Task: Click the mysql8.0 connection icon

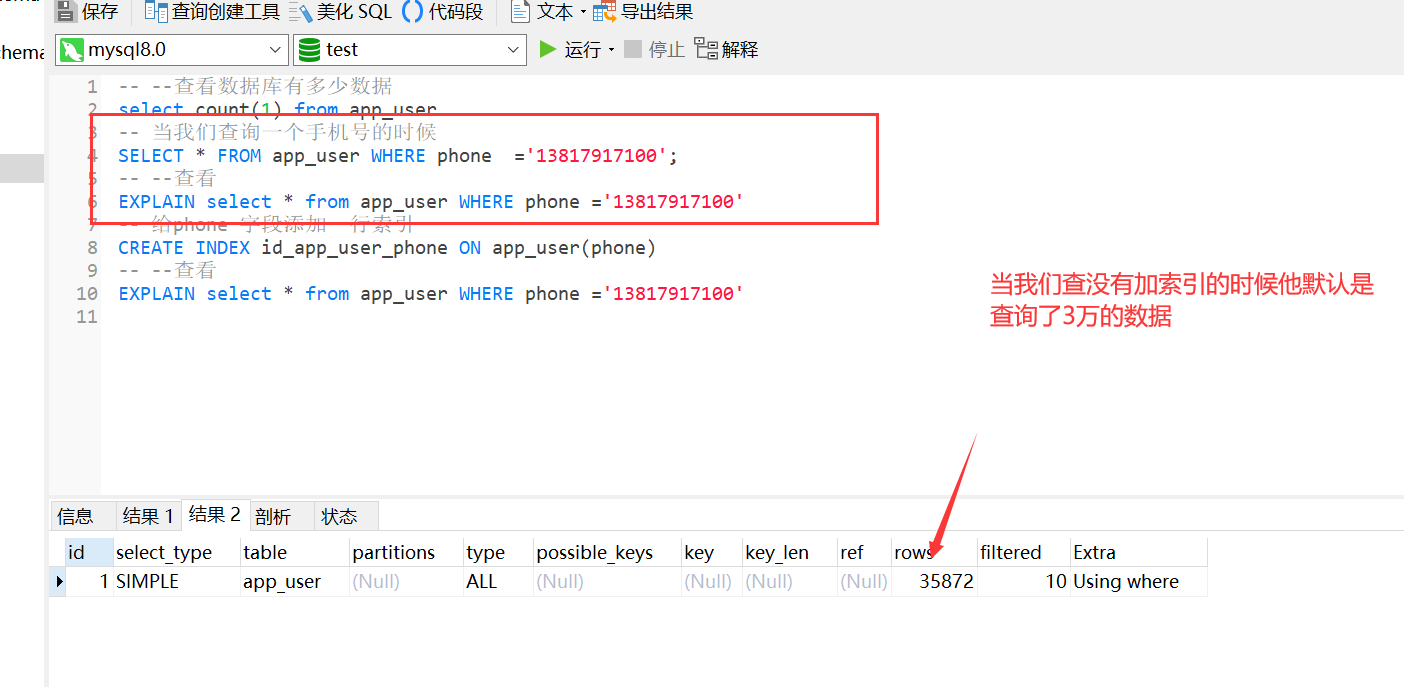Action: 71,50
